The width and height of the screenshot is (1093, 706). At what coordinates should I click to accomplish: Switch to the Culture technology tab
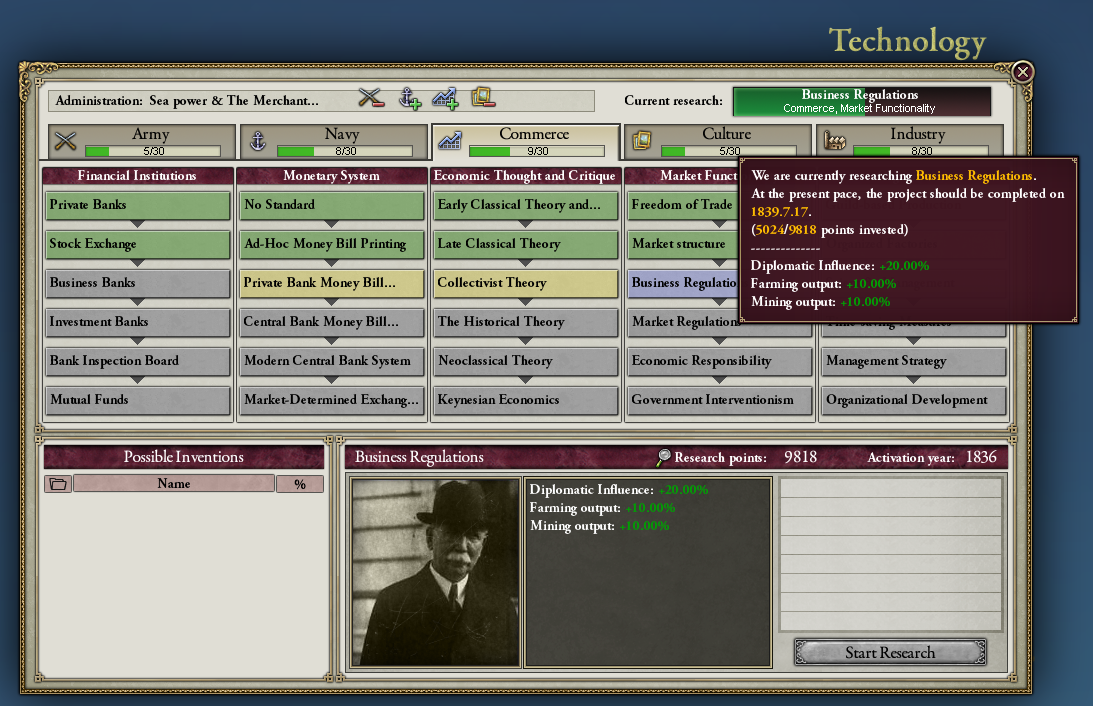click(x=718, y=141)
